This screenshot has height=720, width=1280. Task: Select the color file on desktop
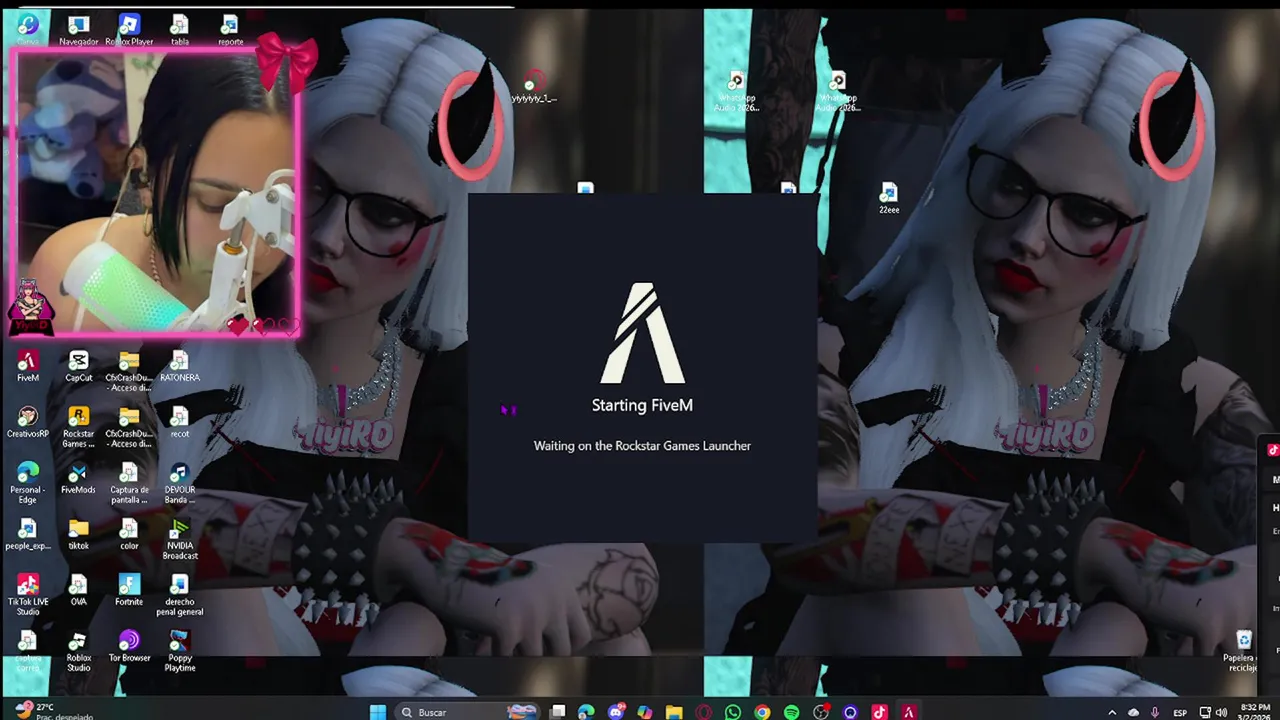pyautogui.click(x=129, y=534)
